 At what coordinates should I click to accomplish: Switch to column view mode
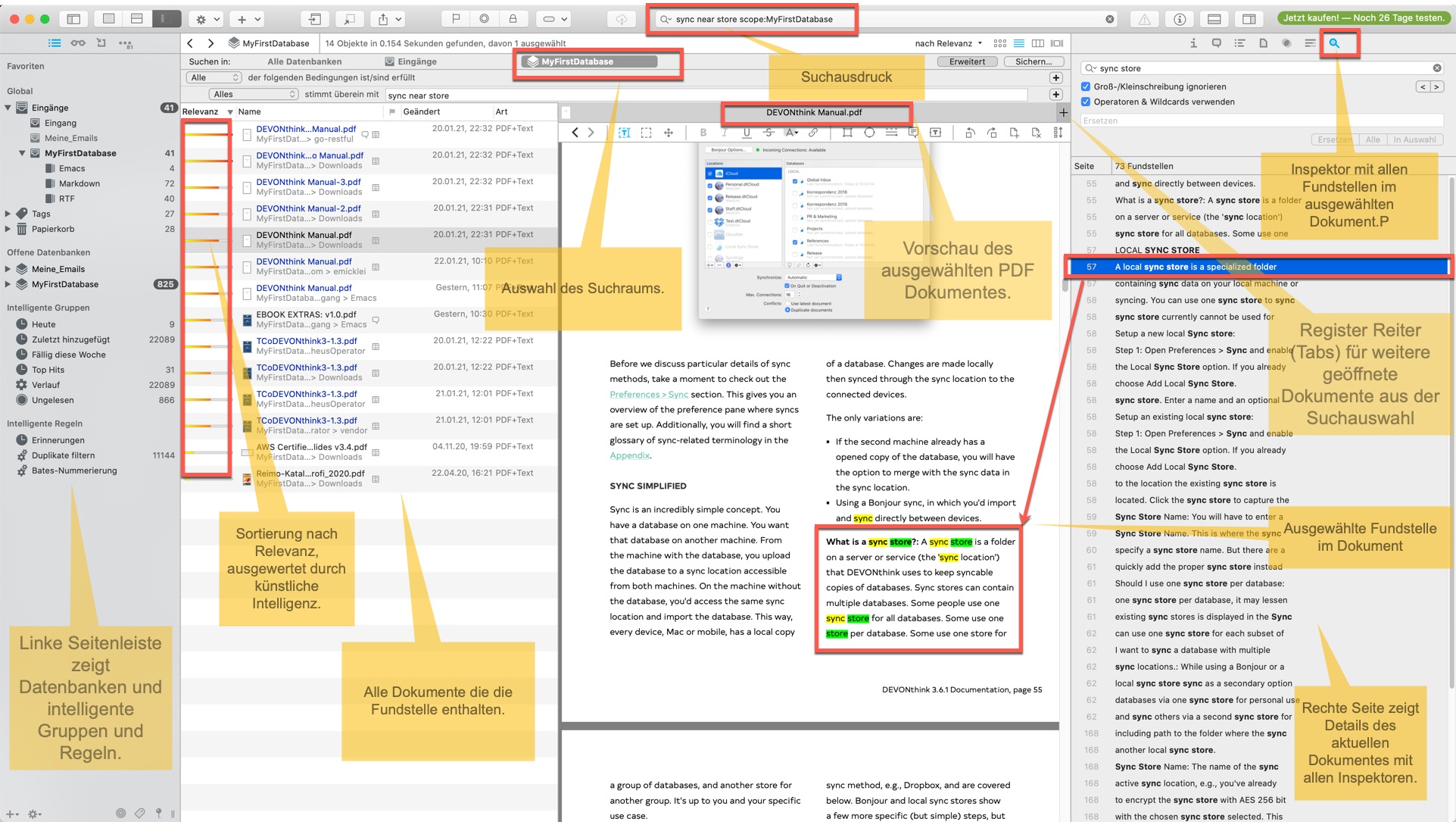pyautogui.click(x=1038, y=43)
